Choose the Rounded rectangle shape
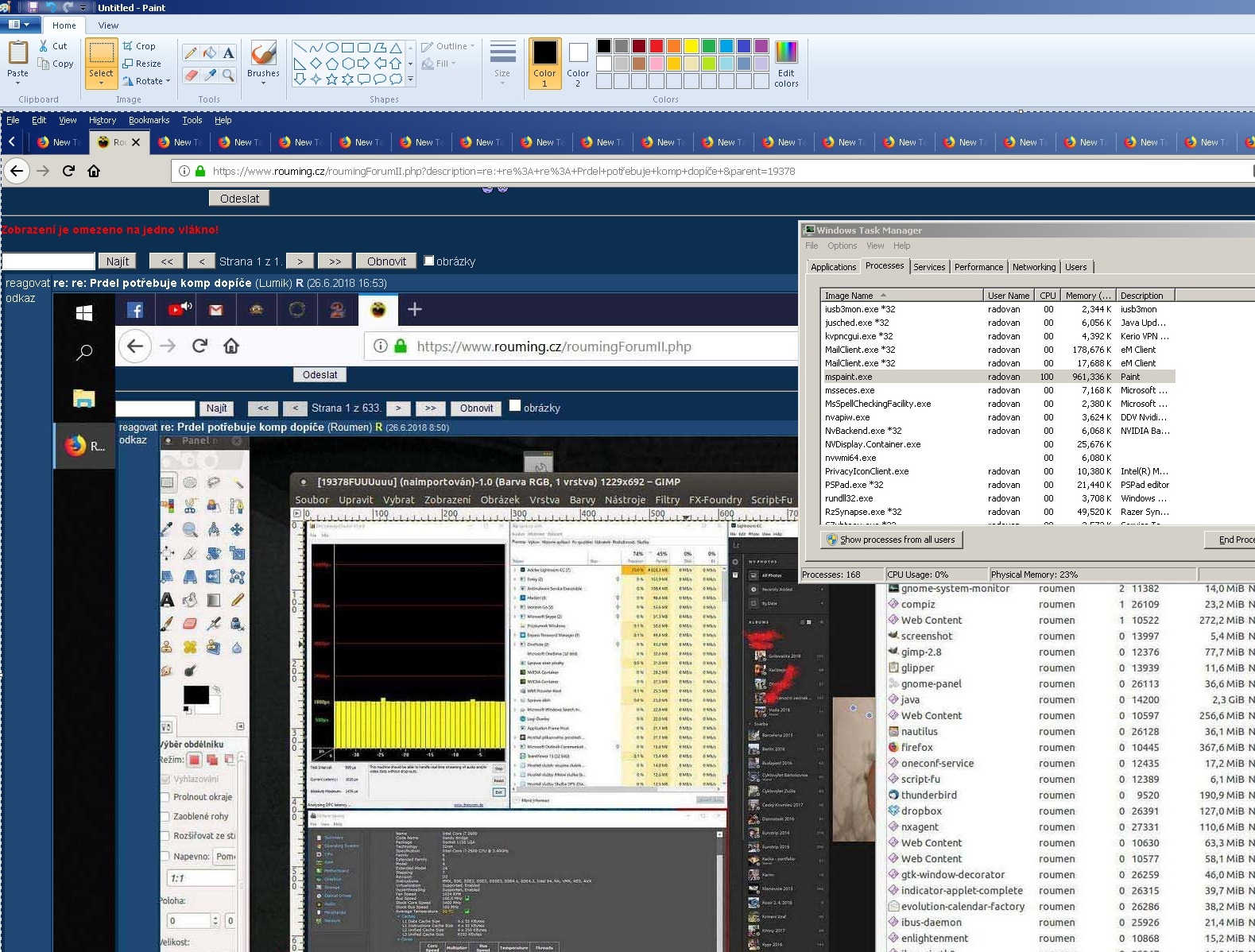Image resolution: width=1255 pixels, height=952 pixels. (364, 48)
